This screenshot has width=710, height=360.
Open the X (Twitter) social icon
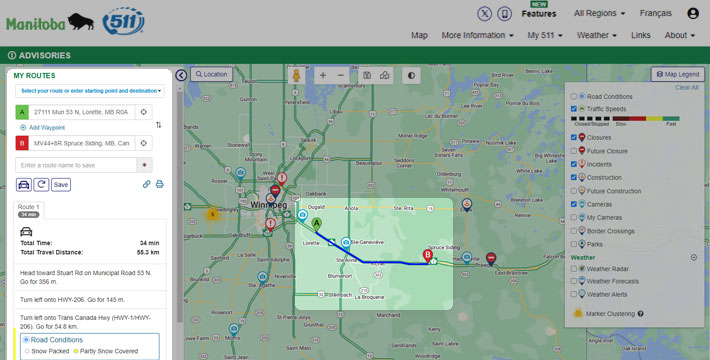click(x=485, y=14)
